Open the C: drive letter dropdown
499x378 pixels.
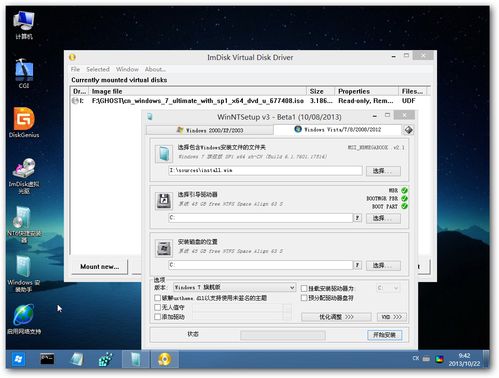(388, 287)
